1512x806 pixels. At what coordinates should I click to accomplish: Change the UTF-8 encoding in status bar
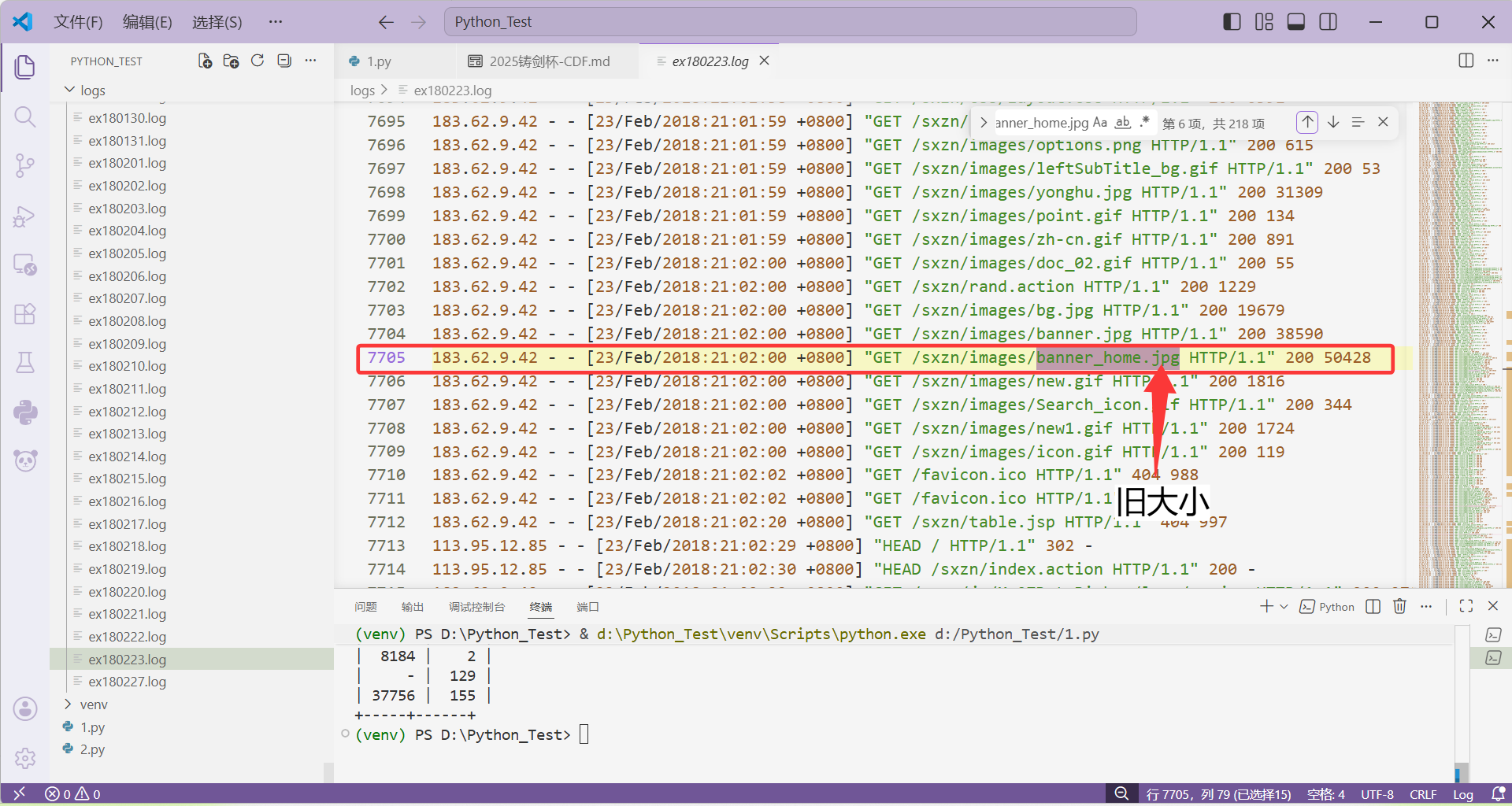click(1377, 794)
